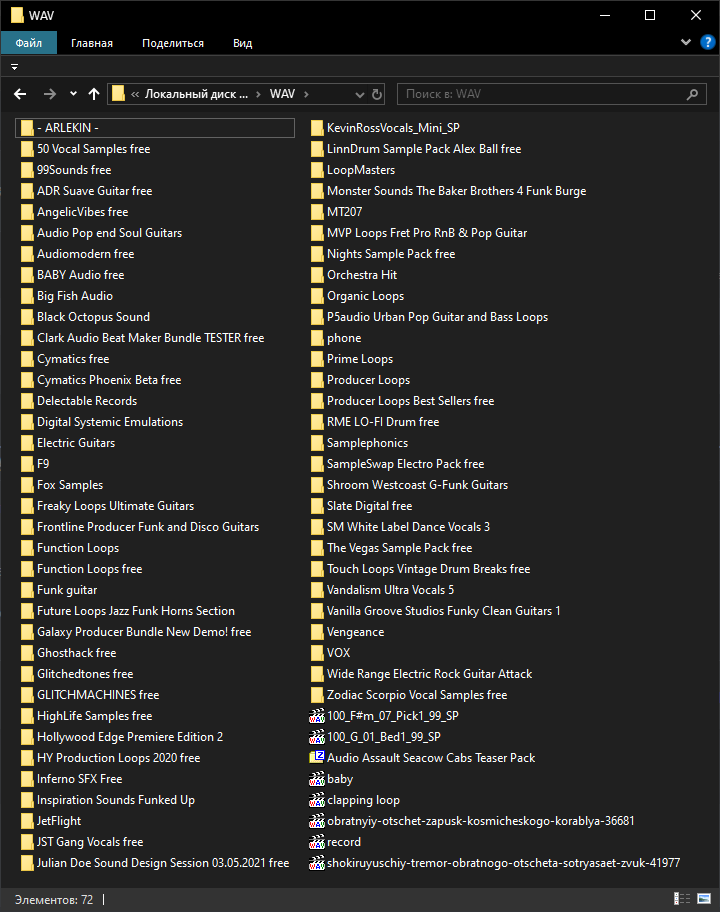The width and height of the screenshot is (720, 912).
Task: Click the WAV file icon for baby
Action: pyautogui.click(x=316, y=779)
